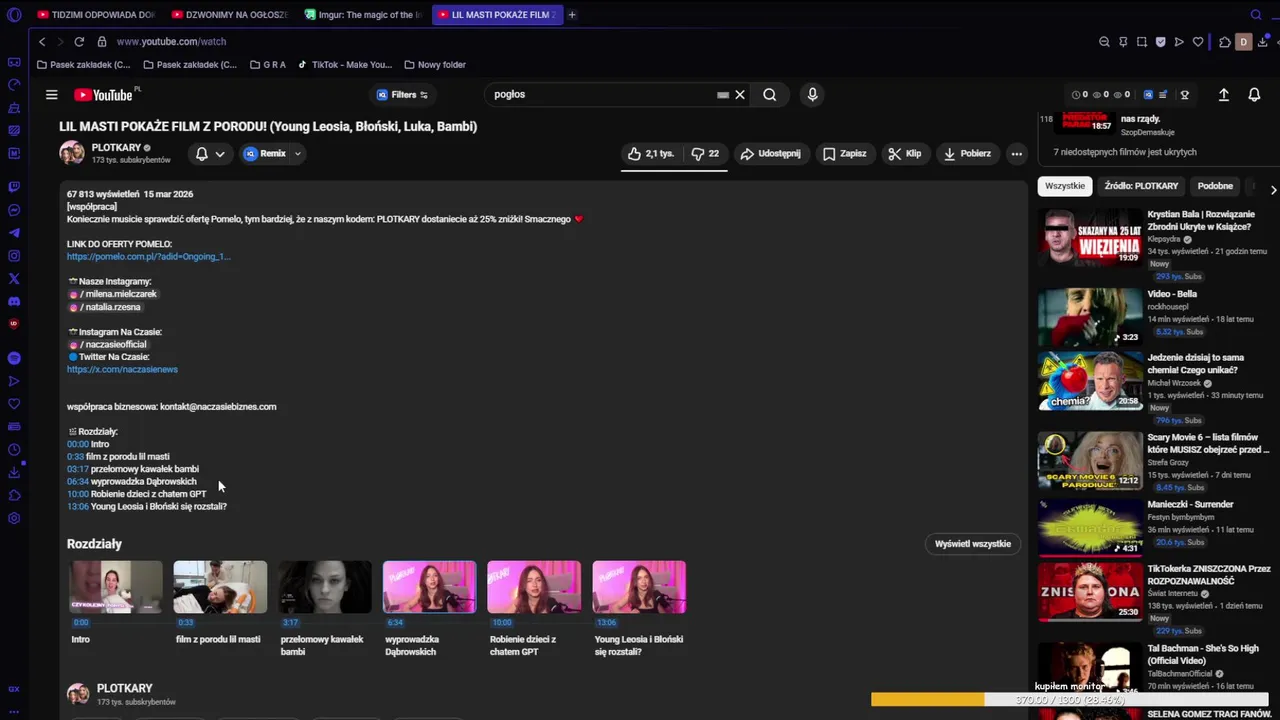Open the wyprowadzka Dąbrowskich chapter thumbnail

429,587
